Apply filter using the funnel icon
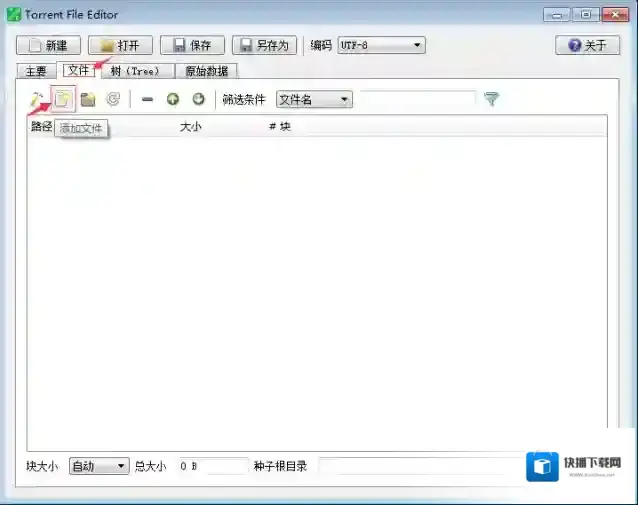Image resolution: width=638 pixels, height=505 pixels. tap(491, 99)
